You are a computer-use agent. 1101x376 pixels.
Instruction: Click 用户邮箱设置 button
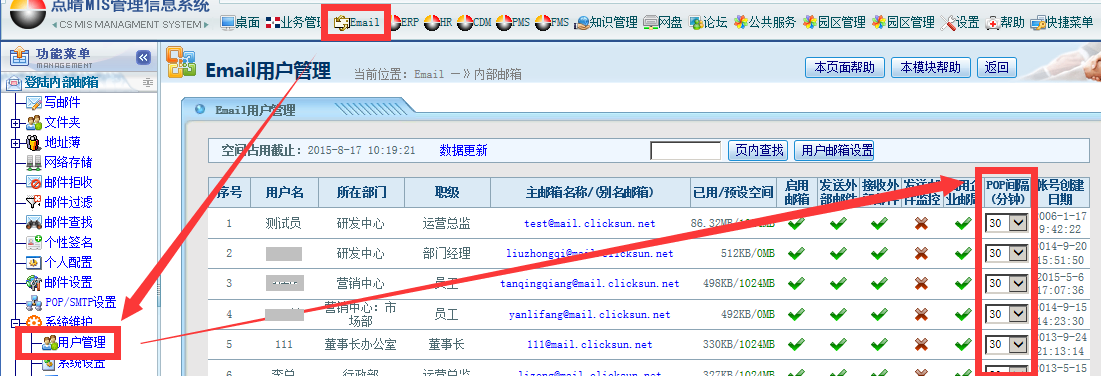837,150
